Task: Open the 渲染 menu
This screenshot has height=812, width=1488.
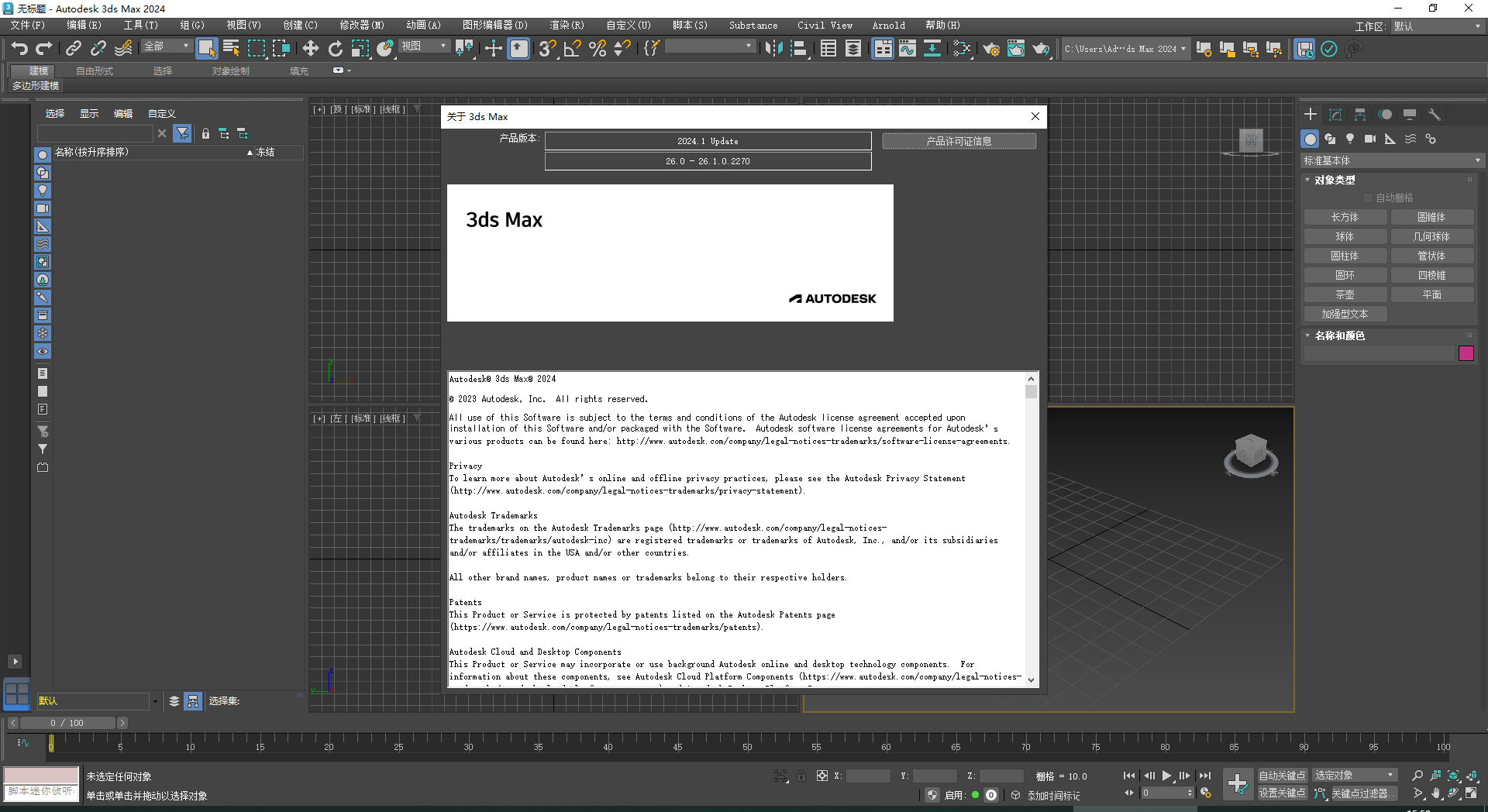Action: pyautogui.click(x=566, y=25)
